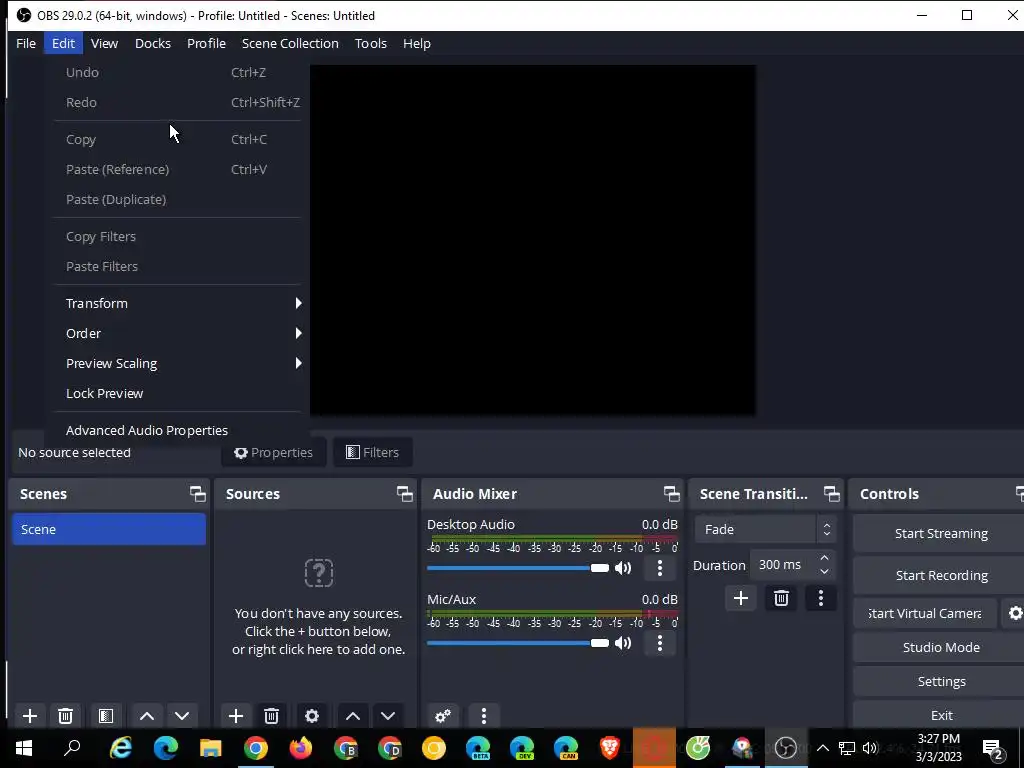
Task: Remove source with trash icon
Action: 272,716
